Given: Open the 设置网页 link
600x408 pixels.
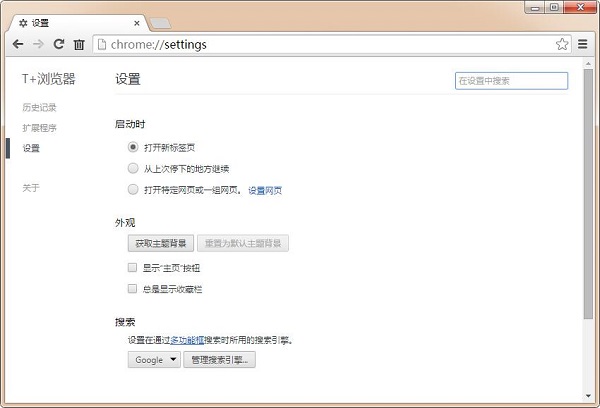Looking at the screenshot, I should (265, 190).
